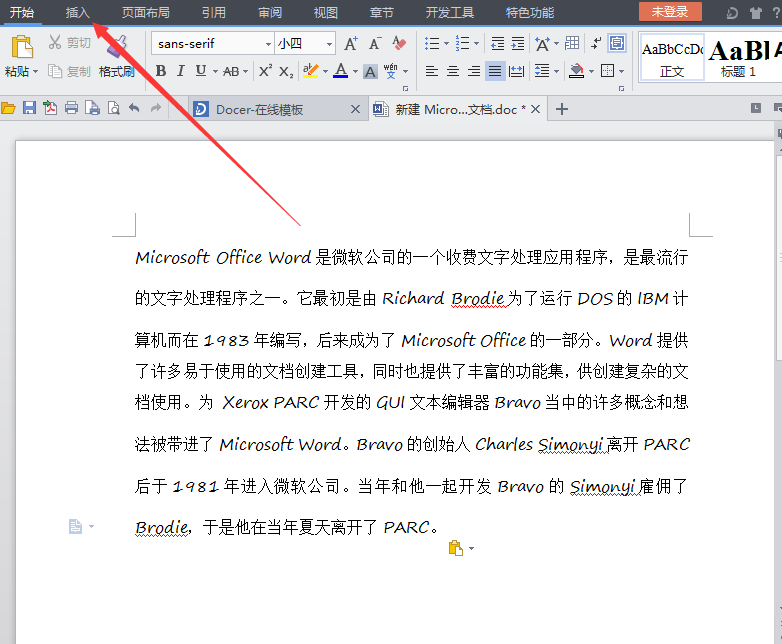Apply yellow highlight pen to text

click(x=310, y=71)
